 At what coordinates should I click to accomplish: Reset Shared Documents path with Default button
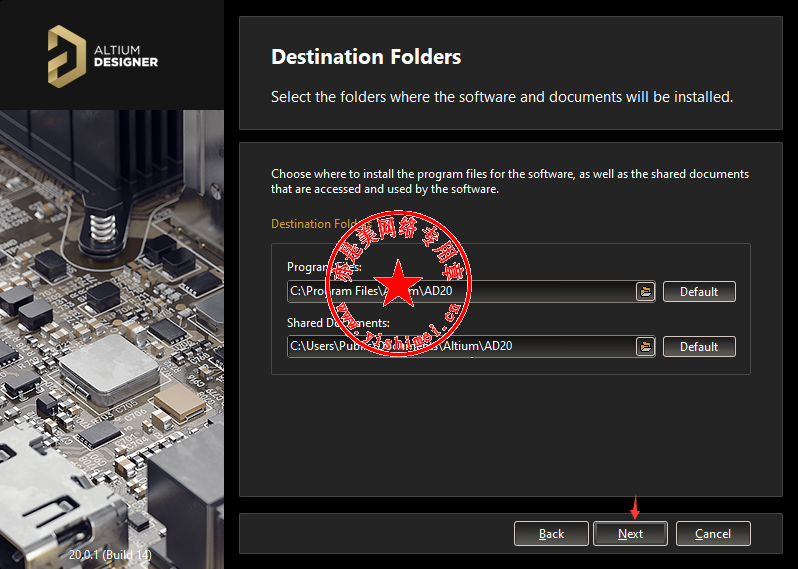point(699,347)
